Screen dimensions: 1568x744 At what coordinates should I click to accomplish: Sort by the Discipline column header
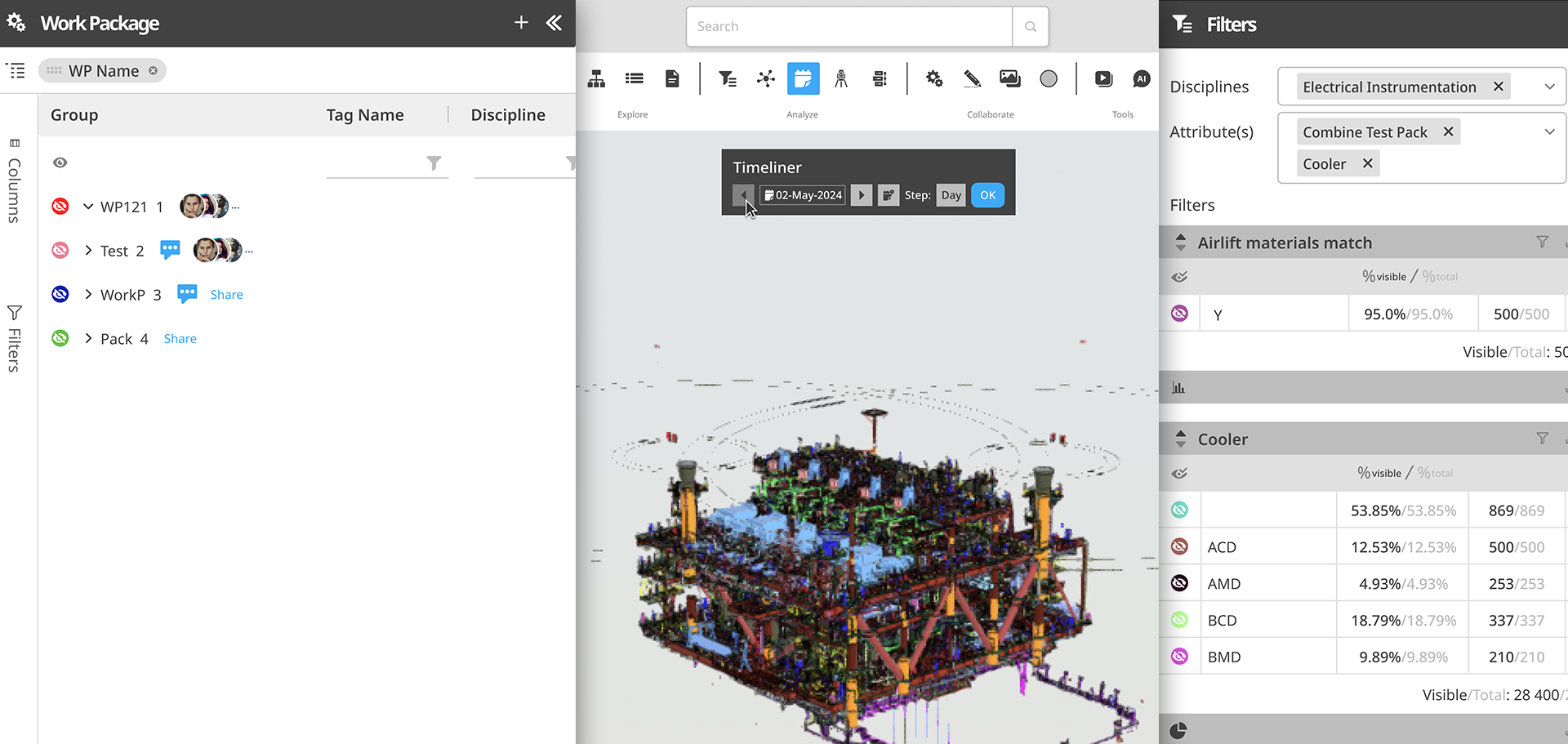(508, 115)
